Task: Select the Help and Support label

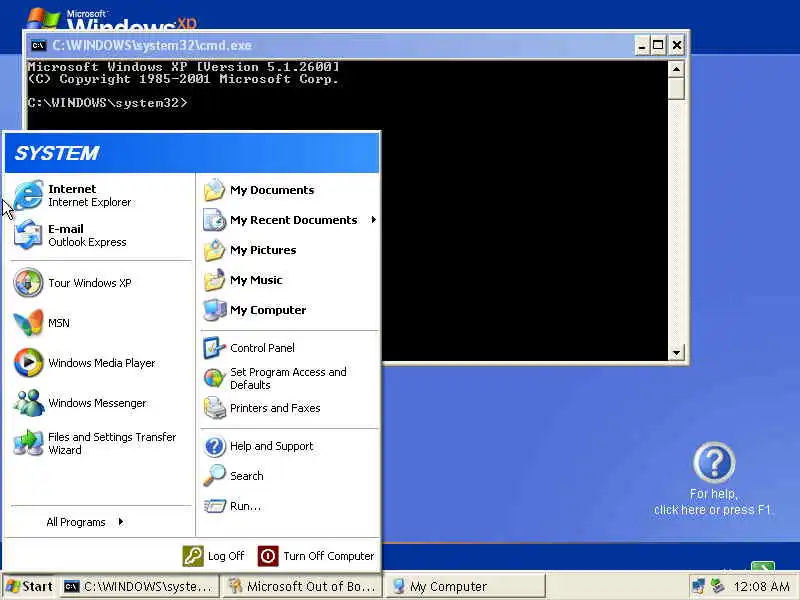Action: [271, 446]
